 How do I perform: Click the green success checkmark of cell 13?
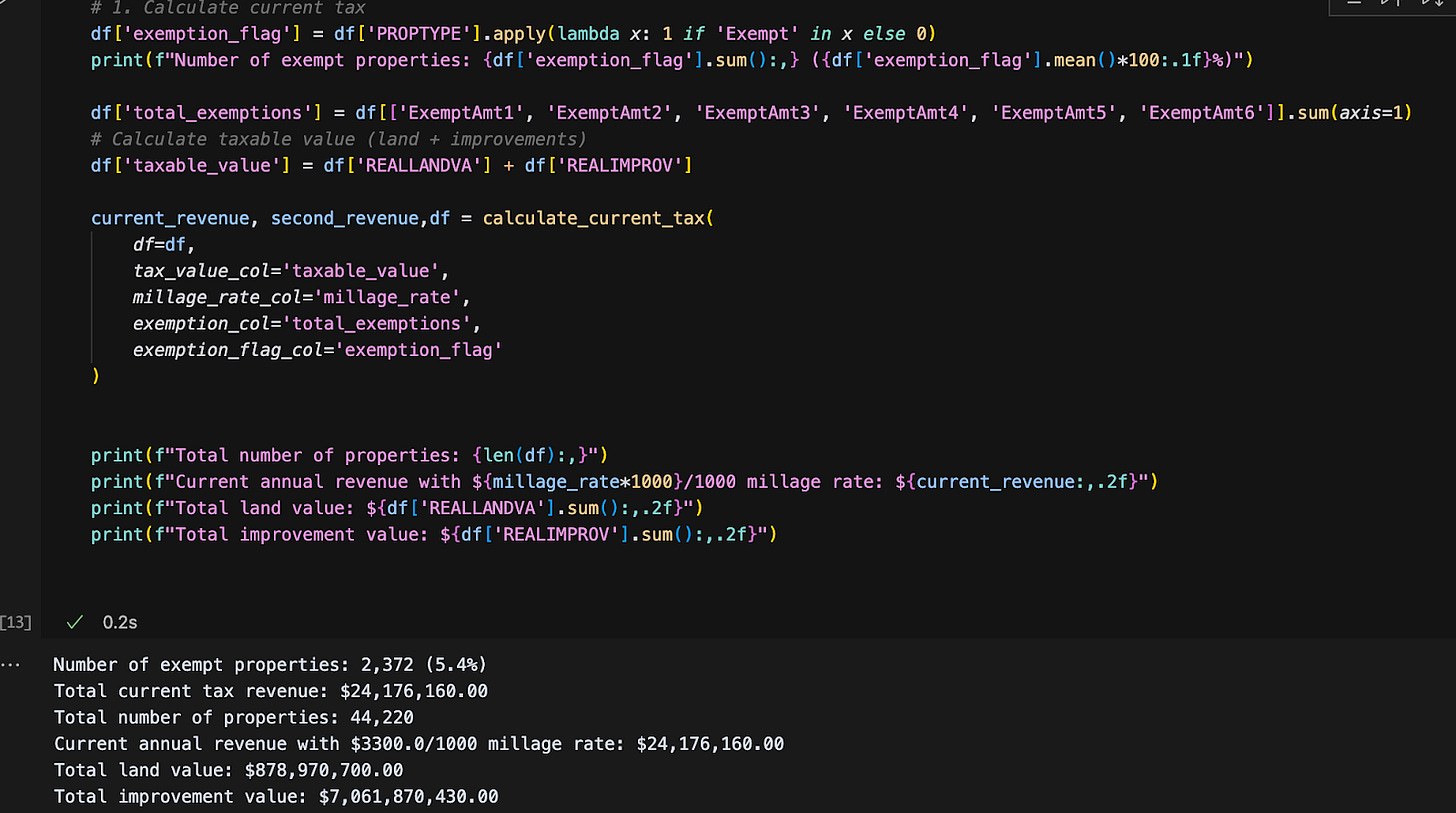(x=74, y=622)
